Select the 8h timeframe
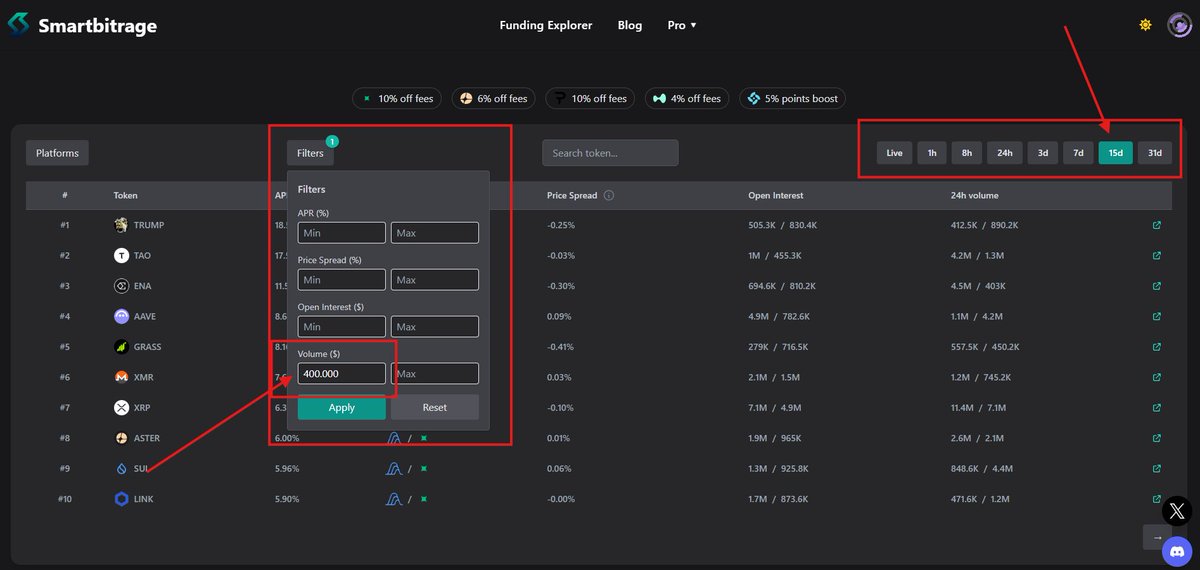The width and height of the screenshot is (1200, 570). pos(966,153)
